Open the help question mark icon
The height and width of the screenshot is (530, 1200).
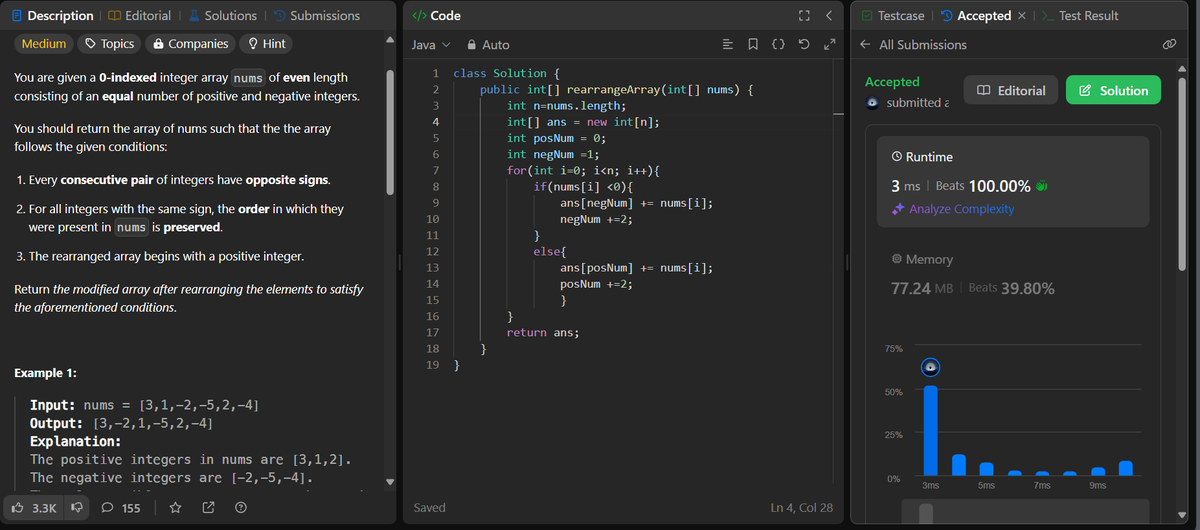[x=240, y=508]
